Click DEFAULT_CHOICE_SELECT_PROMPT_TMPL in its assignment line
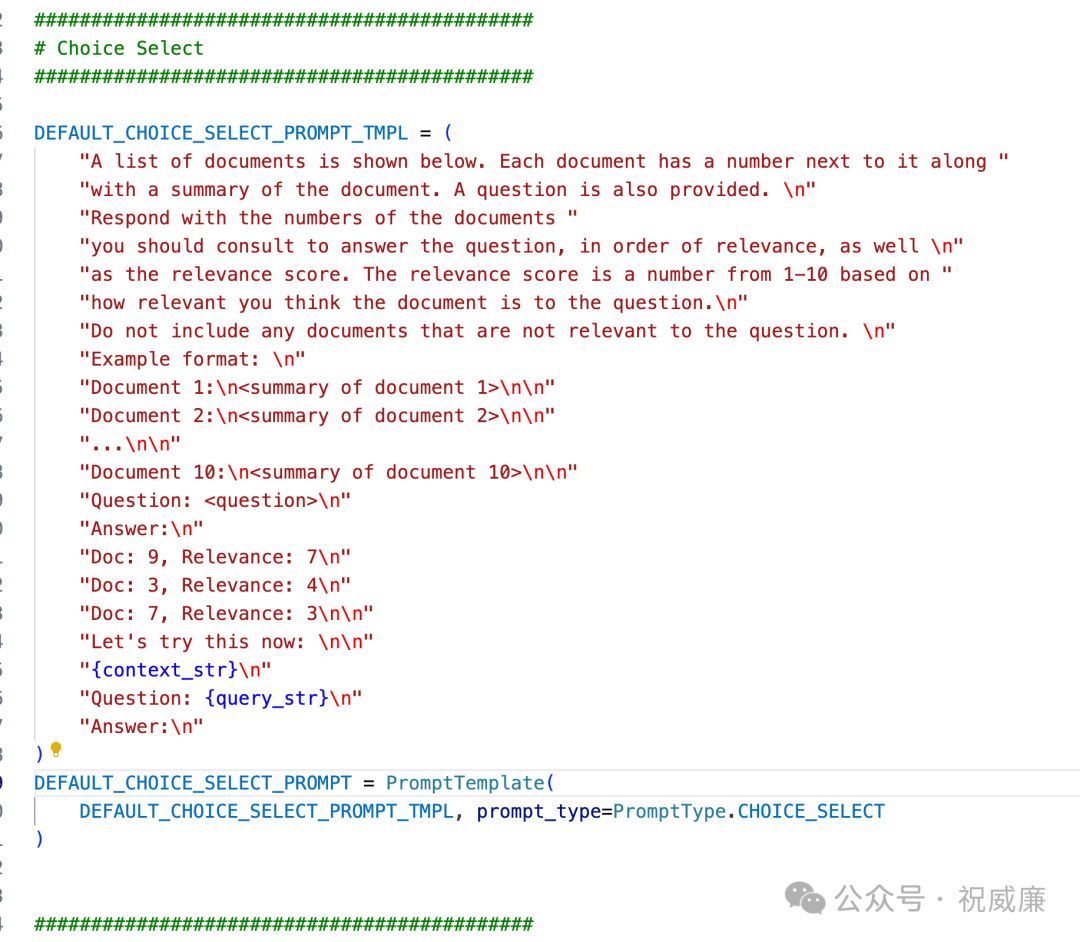This screenshot has width=1080, height=942. coord(221,133)
